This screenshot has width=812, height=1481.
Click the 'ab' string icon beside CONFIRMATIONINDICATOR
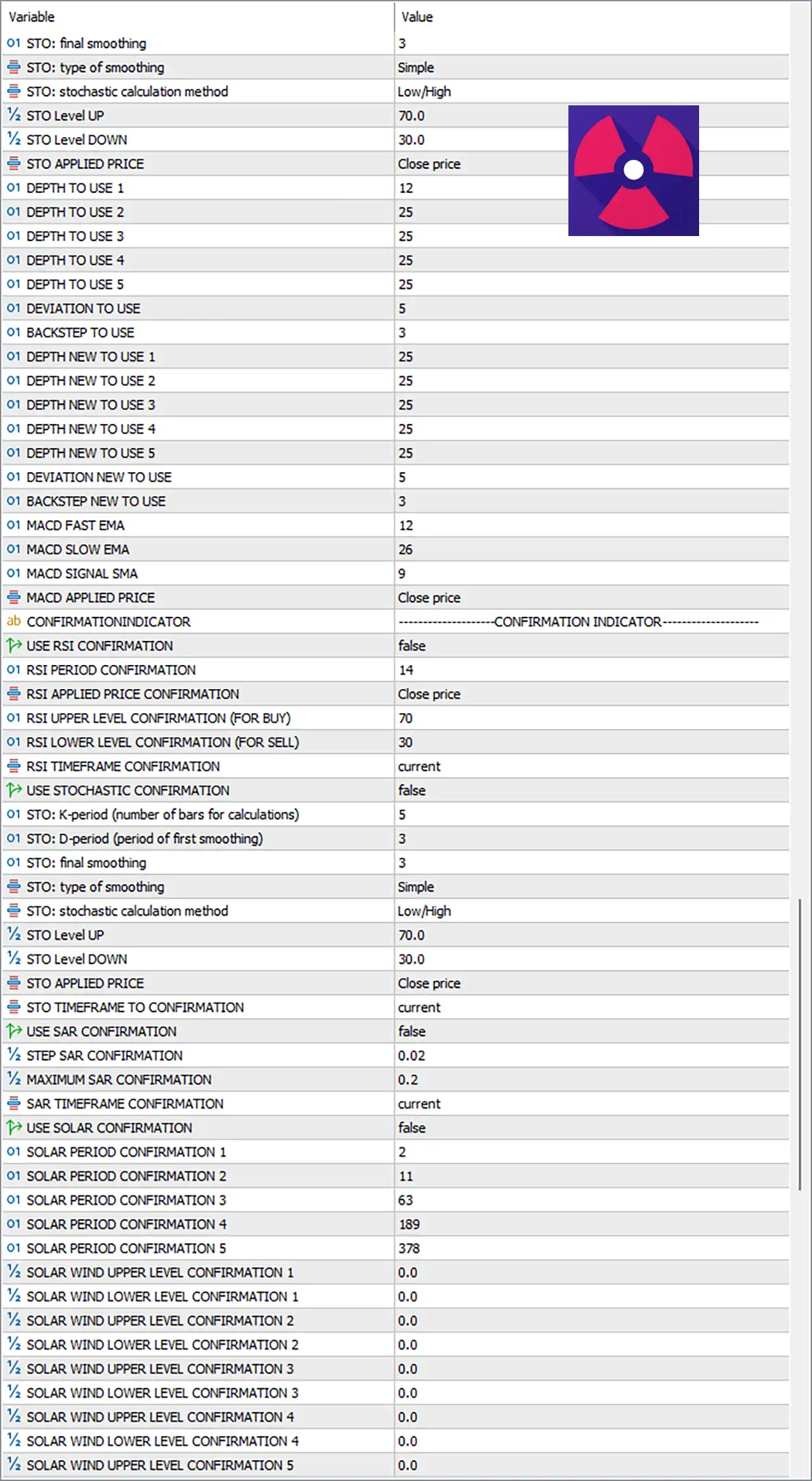13,622
